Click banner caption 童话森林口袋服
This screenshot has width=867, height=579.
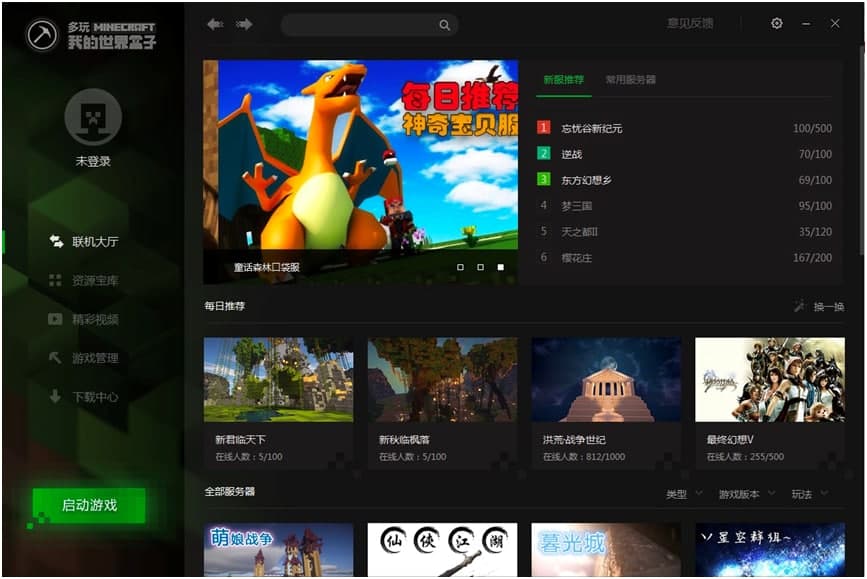point(267,267)
